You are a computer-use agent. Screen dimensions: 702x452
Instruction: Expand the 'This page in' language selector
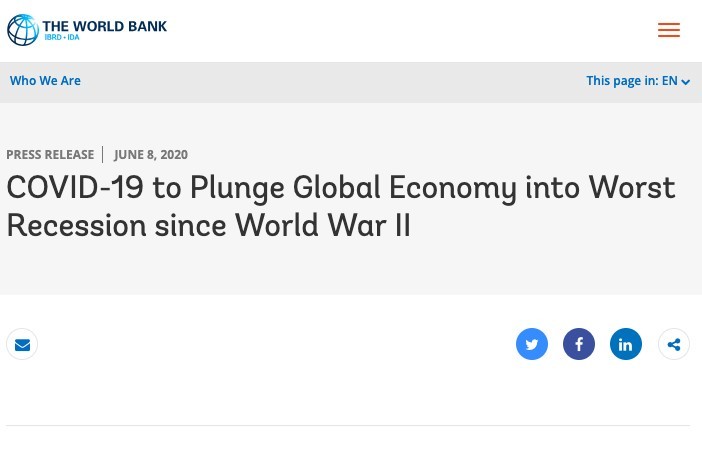(x=638, y=81)
